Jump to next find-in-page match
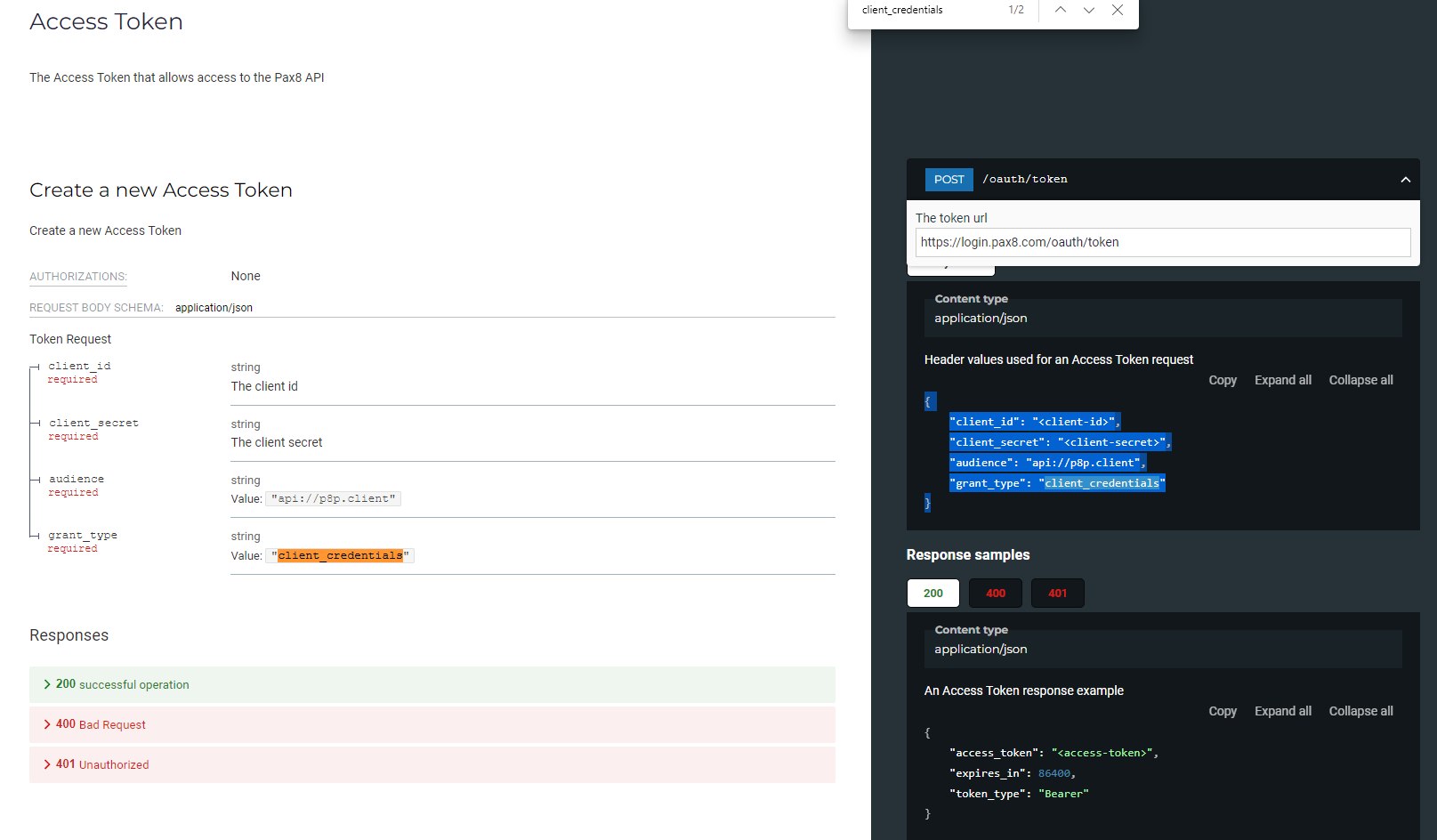The height and width of the screenshot is (840, 1437). coord(1088,10)
